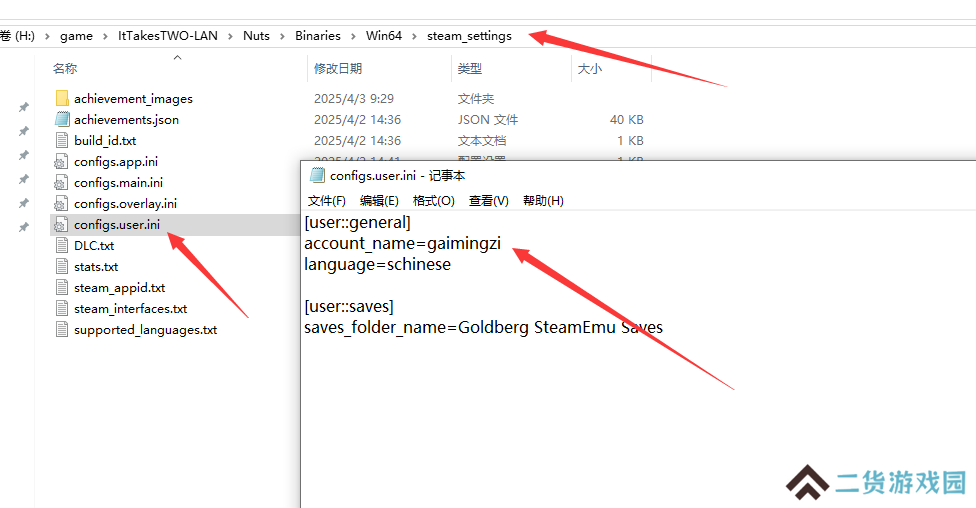The height and width of the screenshot is (508, 976).
Task: Click the 文本文档 type cell
Action: (x=482, y=141)
